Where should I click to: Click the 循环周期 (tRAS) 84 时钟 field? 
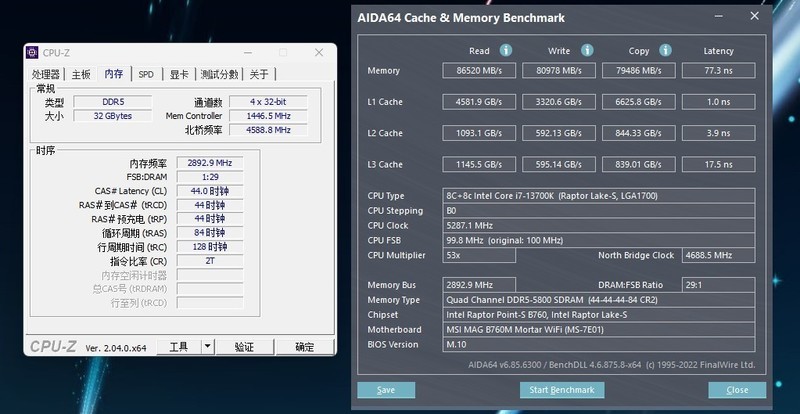point(210,233)
